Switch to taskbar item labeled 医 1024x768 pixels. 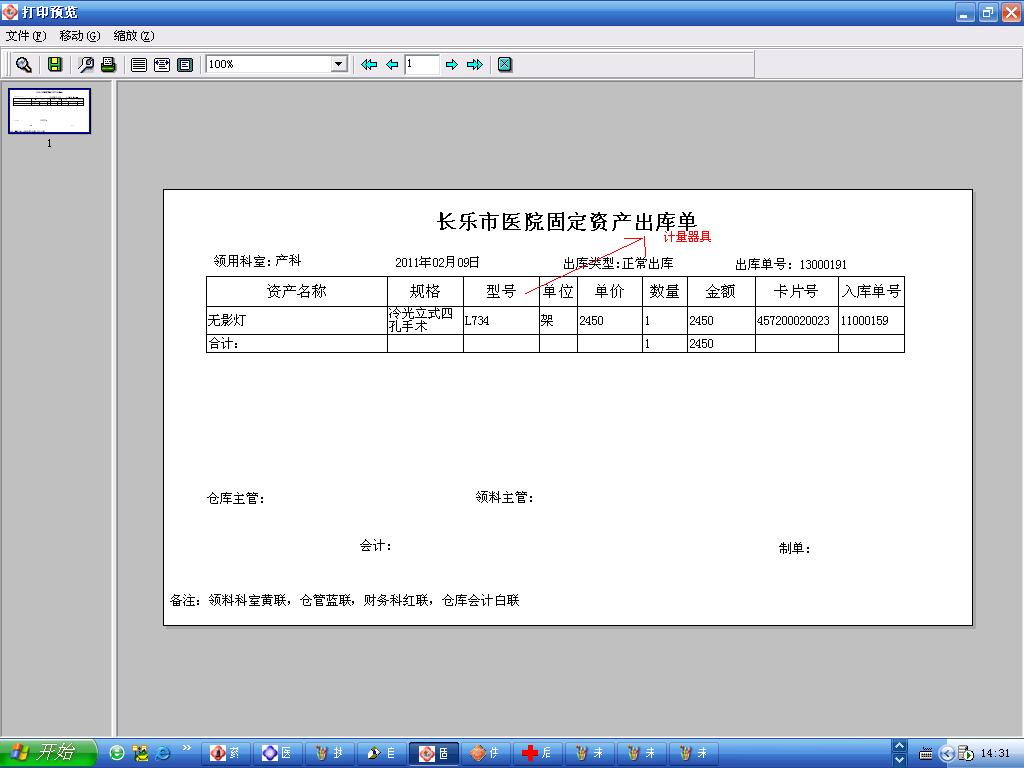coord(277,753)
